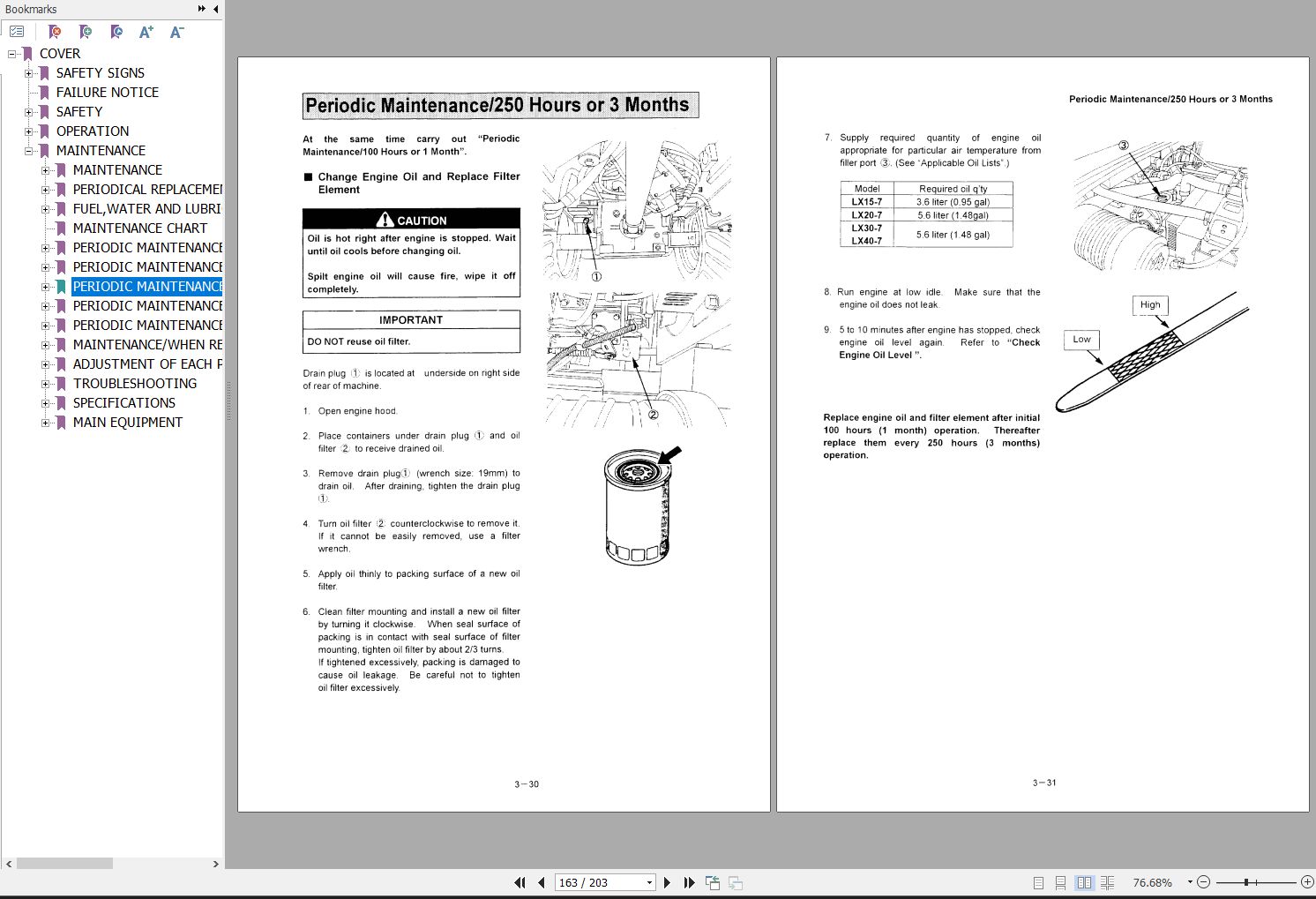Toggle single page view mode
This screenshot has height=899, width=1316.
pos(1038,882)
